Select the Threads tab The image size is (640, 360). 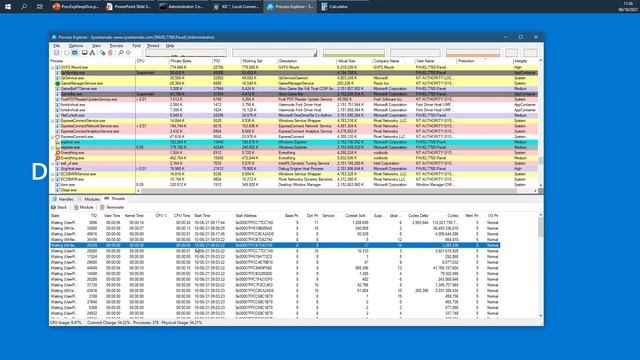click(115, 199)
